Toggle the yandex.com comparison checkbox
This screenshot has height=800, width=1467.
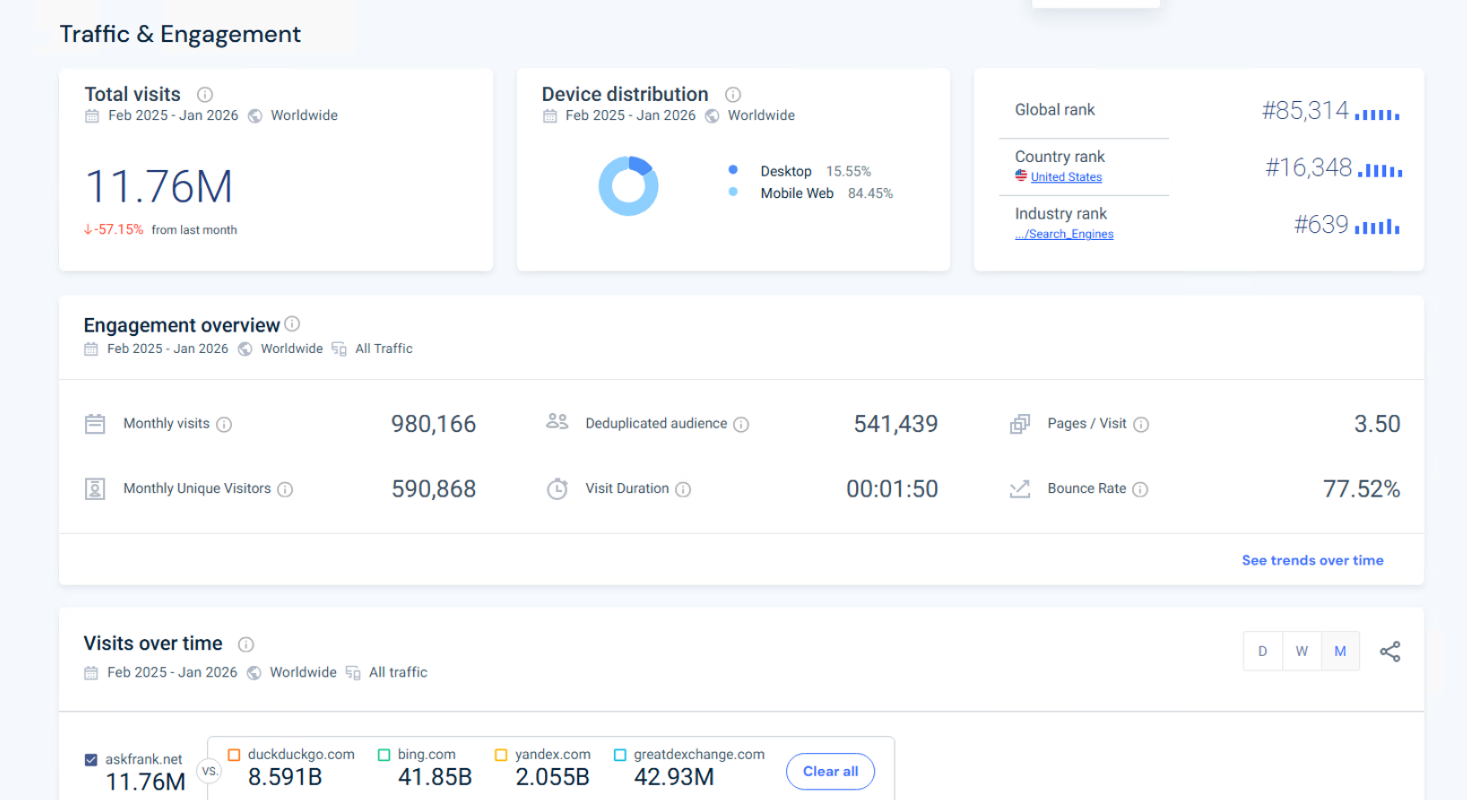coord(502,755)
